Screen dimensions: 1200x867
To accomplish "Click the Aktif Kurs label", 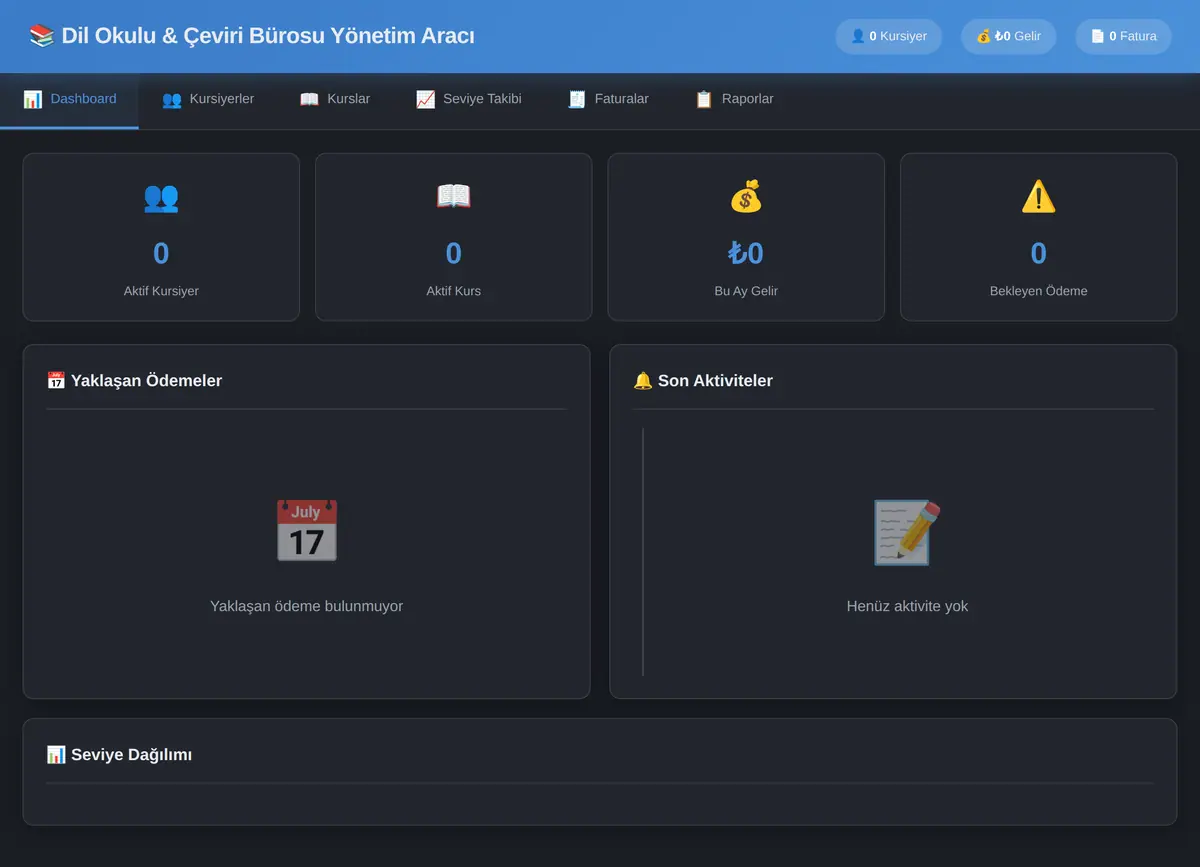I will point(453,291).
